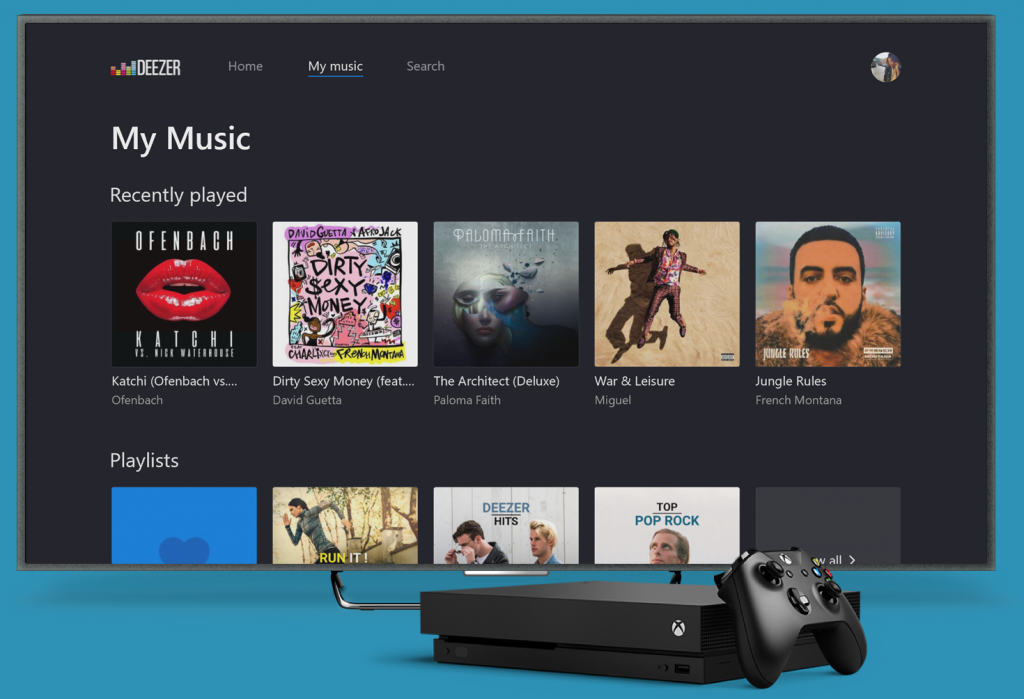Click the Deezer logo
Image resolution: width=1024 pixels, height=699 pixels.
pyautogui.click(x=146, y=67)
